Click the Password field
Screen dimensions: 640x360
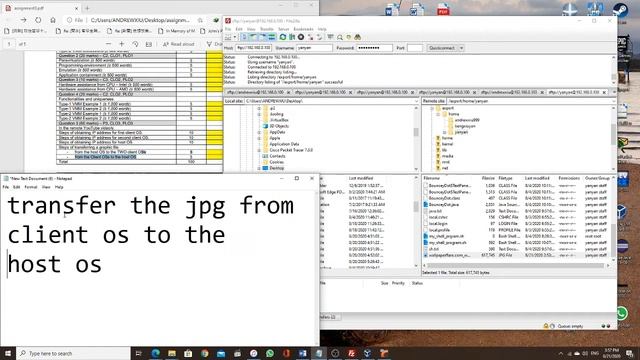coord(374,48)
